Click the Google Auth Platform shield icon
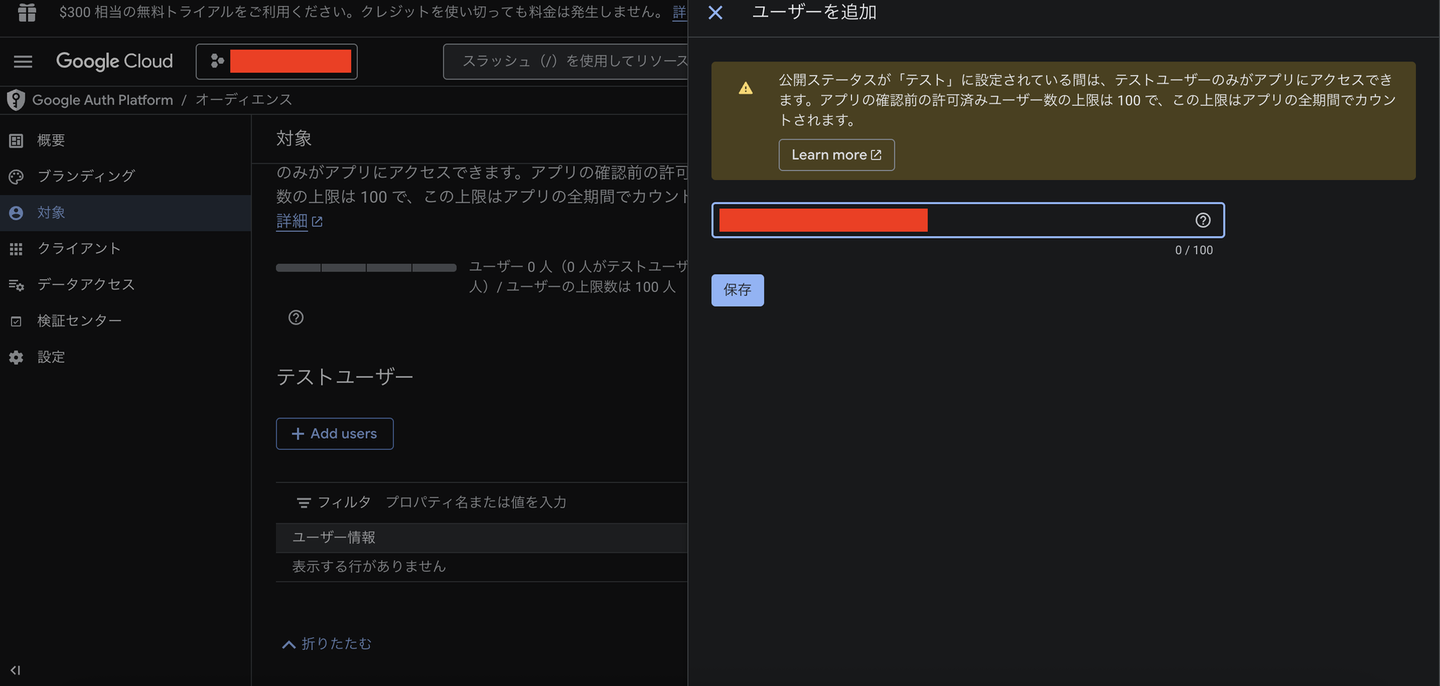The width and height of the screenshot is (1440, 686). click(x=16, y=100)
